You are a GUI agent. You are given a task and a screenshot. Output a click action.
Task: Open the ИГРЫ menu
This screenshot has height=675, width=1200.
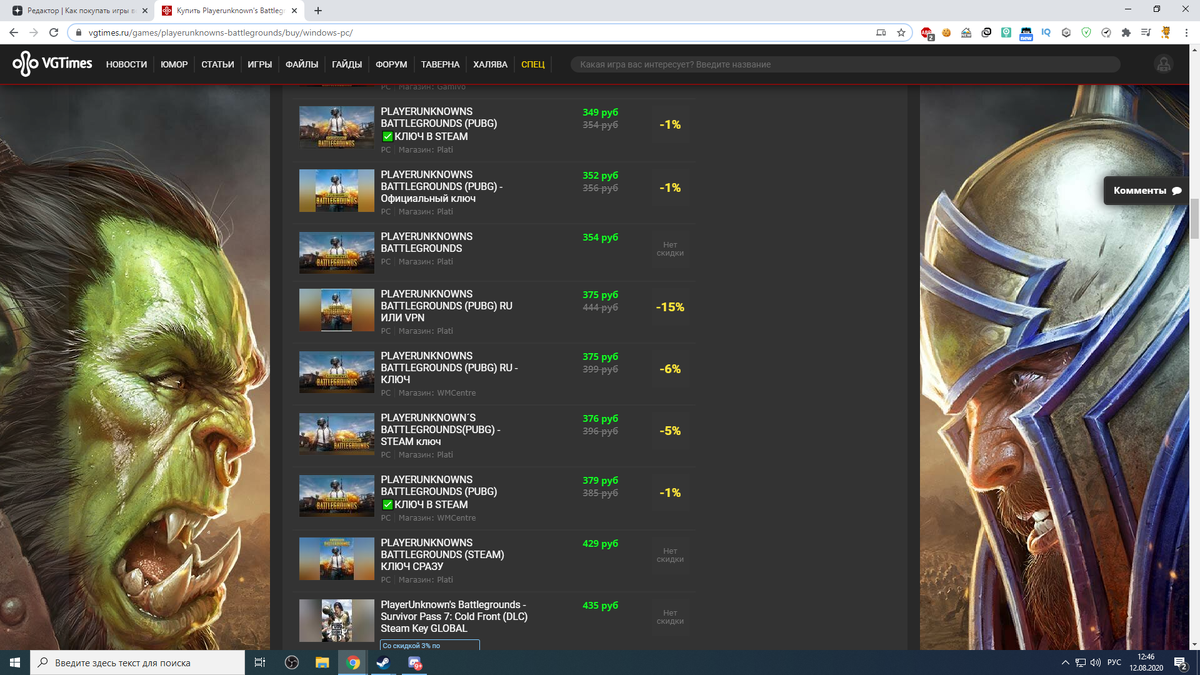[260, 64]
